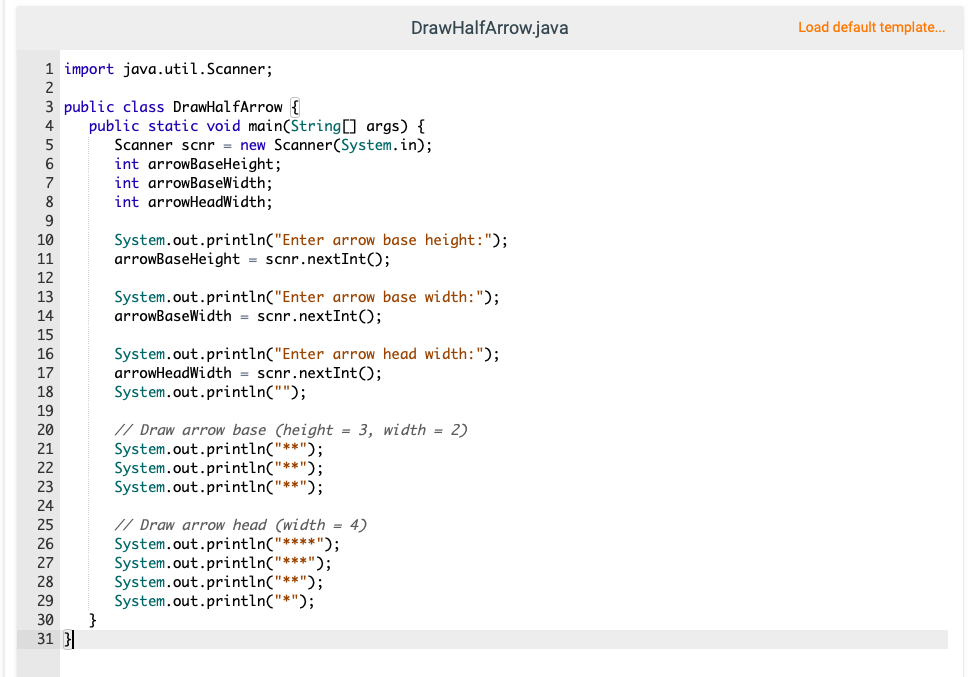Click "Enter arrow base height:" println line
Viewport: 973px width, 677px height.
[311, 240]
